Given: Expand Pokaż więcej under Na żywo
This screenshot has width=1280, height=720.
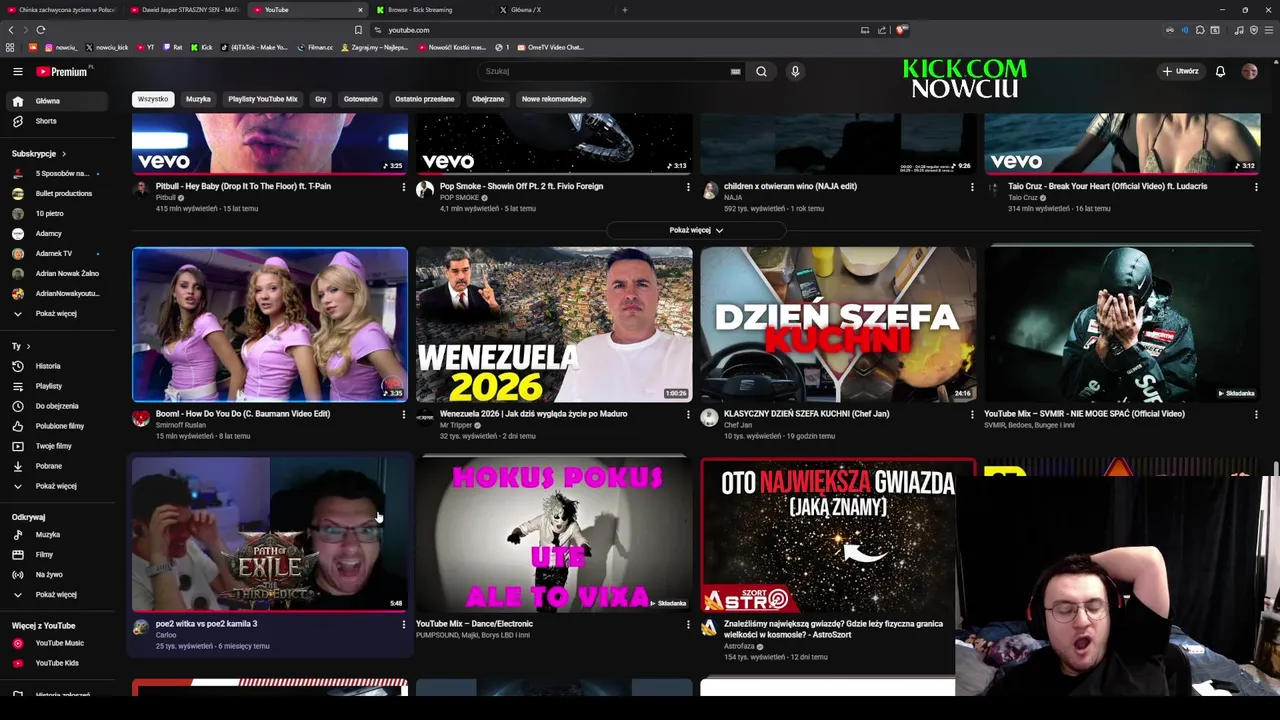Looking at the screenshot, I should pyautogui.click(x=56, y=595).
